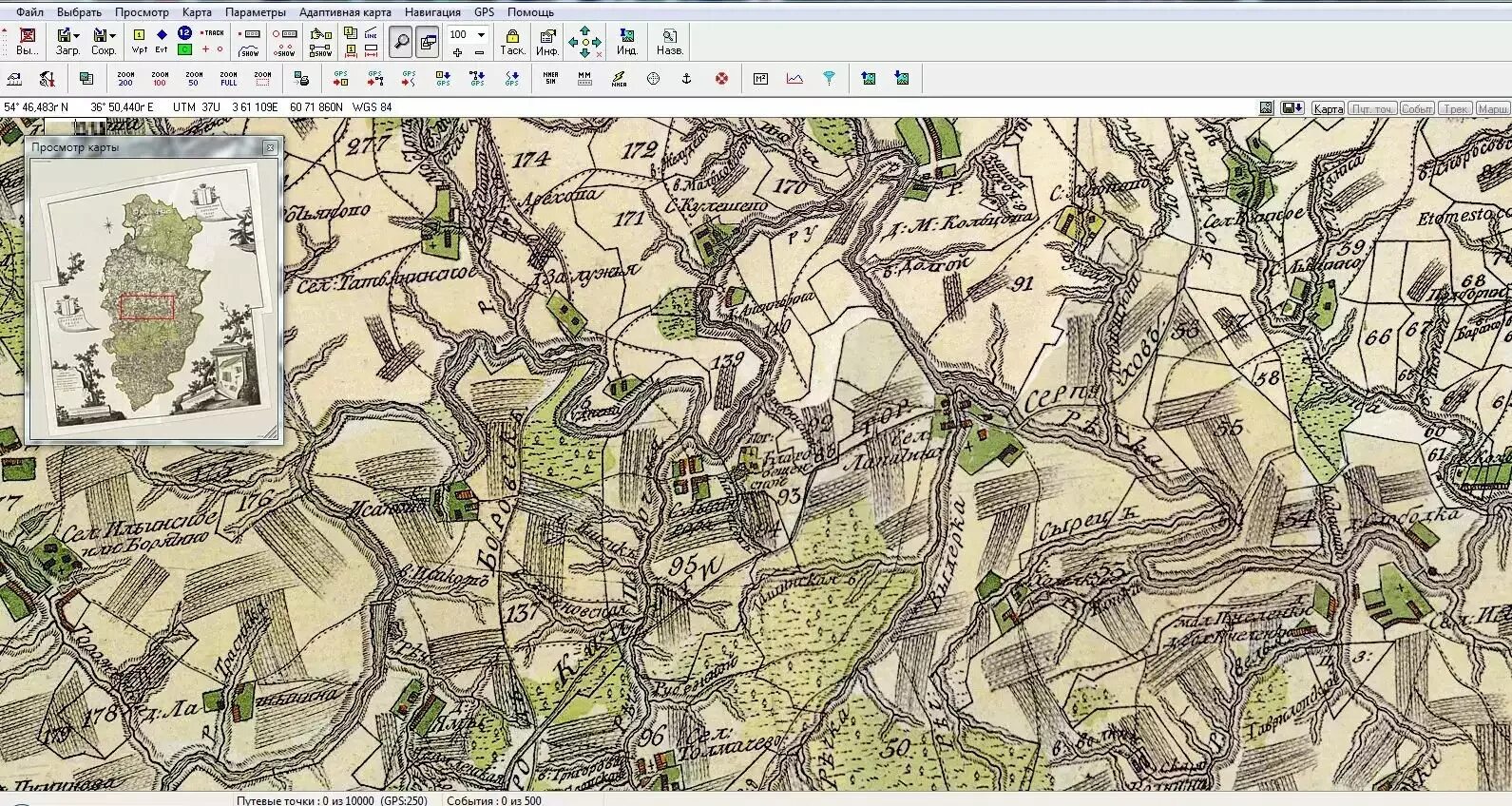Image resolution: width=1512 pixels, height=806 pixels.
Task: Click the NMEA lightning bolt icon
Action: (619, 79)
